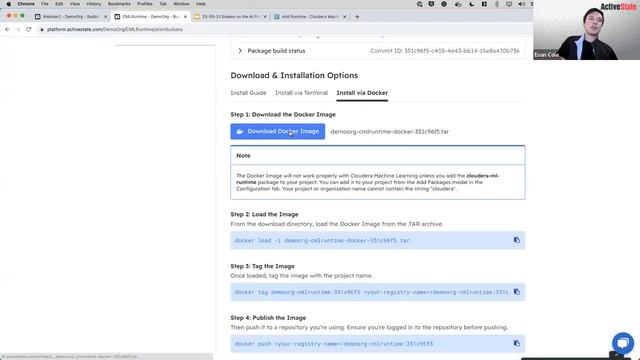Click the browser forward arrow

click(18, 29)
